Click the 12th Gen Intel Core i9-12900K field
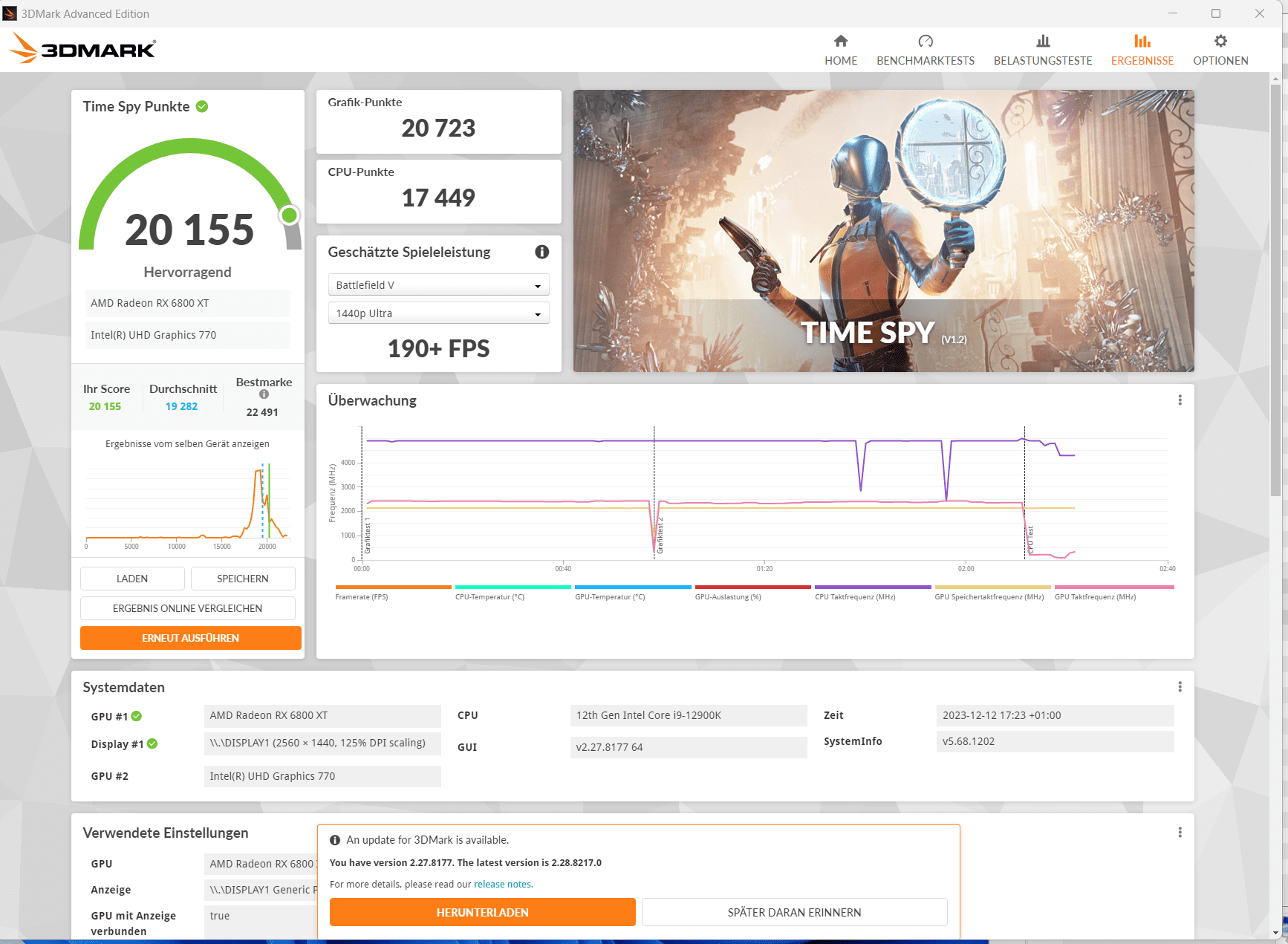The image size is (1288, 944). point(689,715)
